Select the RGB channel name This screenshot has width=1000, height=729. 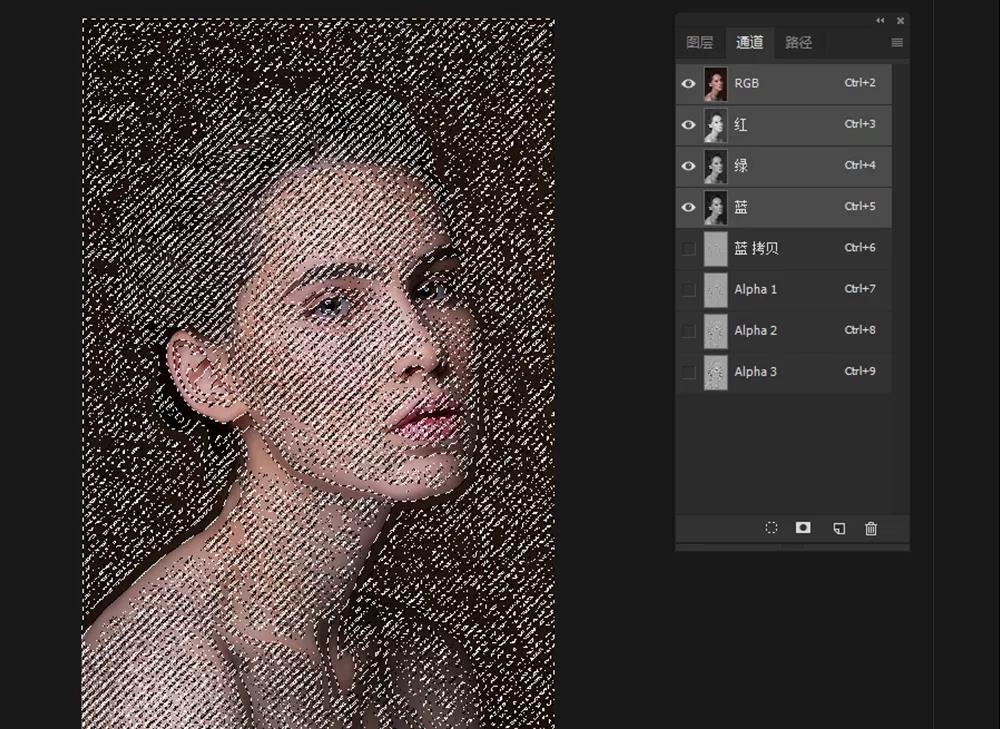[x=747, y=83]
